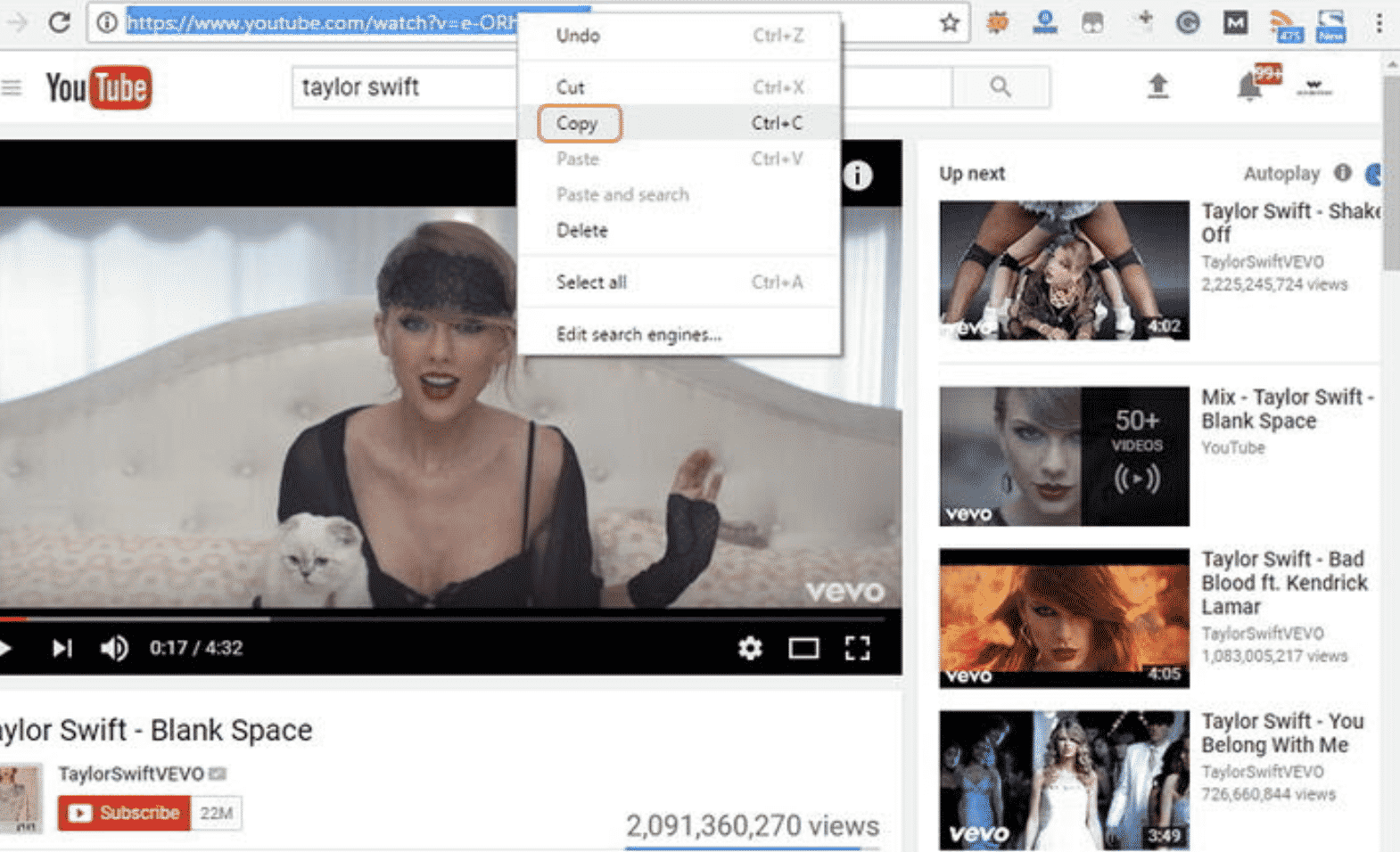Open the Taylor Swift Bad Blood video link
Image resolution: width=1400 pixels, height=852 pixels.
point(1283,582)
